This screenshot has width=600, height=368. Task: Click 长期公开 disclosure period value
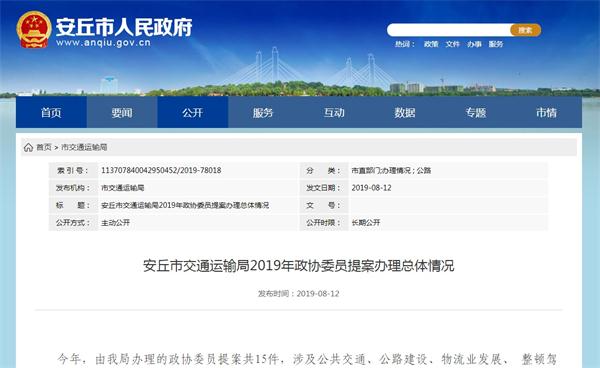(366, 223)
